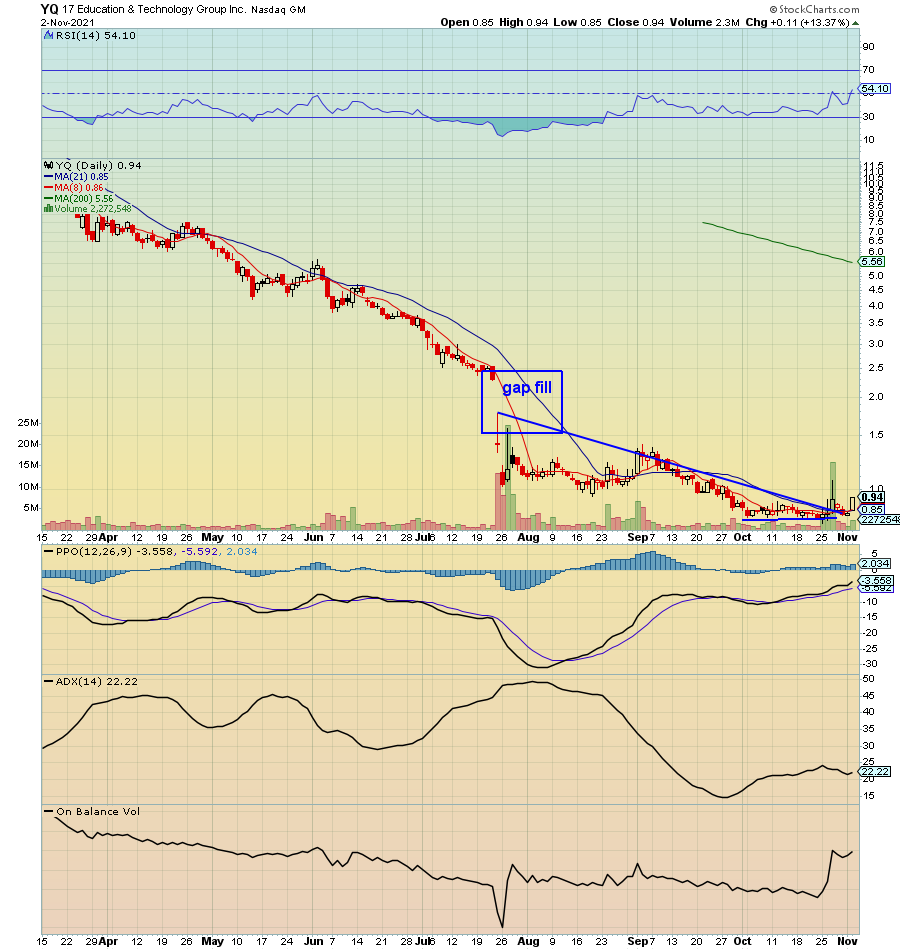Click the MA(200) 5.56 legend entry

79,198
